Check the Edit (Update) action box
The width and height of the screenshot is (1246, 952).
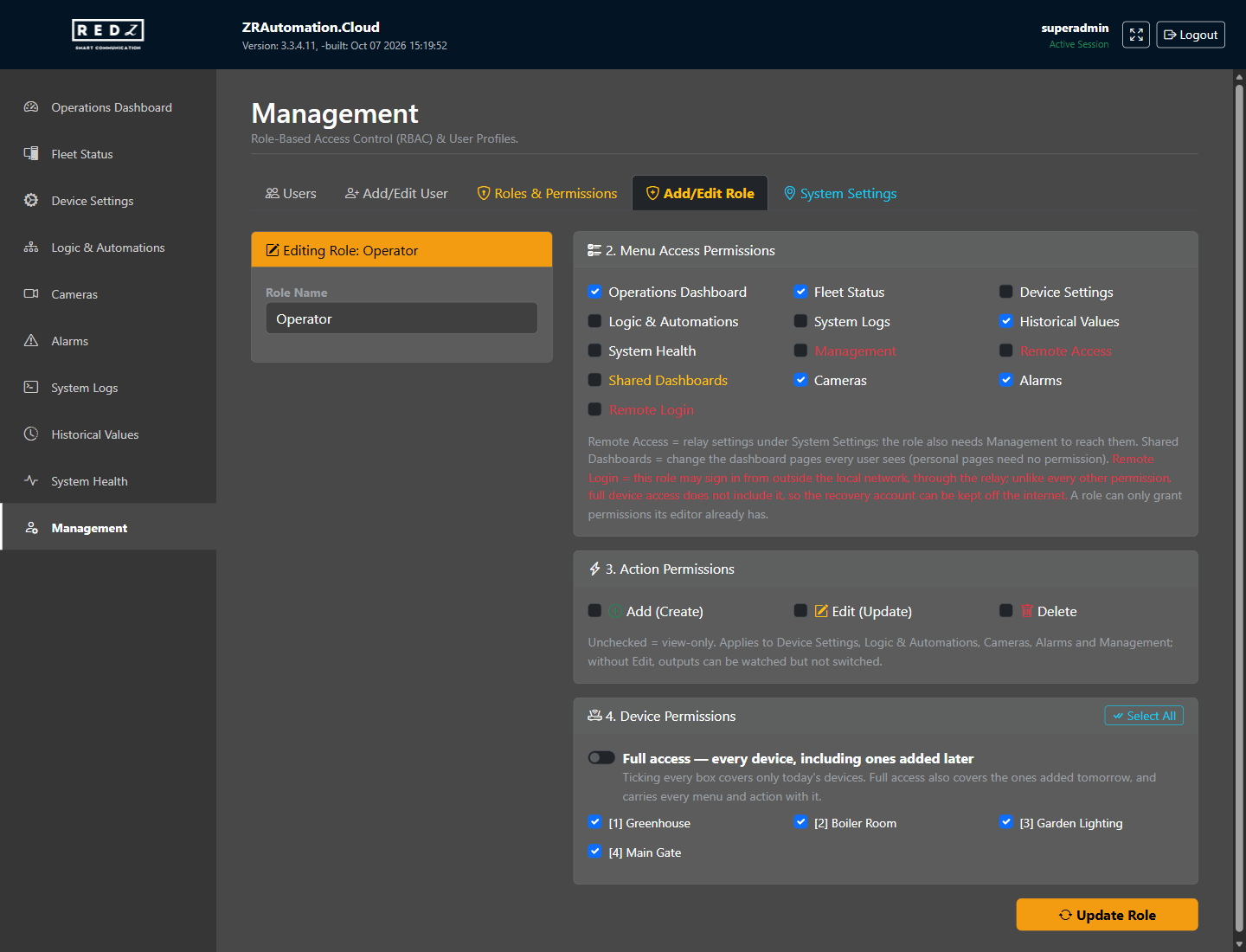(x=801, y=611)
